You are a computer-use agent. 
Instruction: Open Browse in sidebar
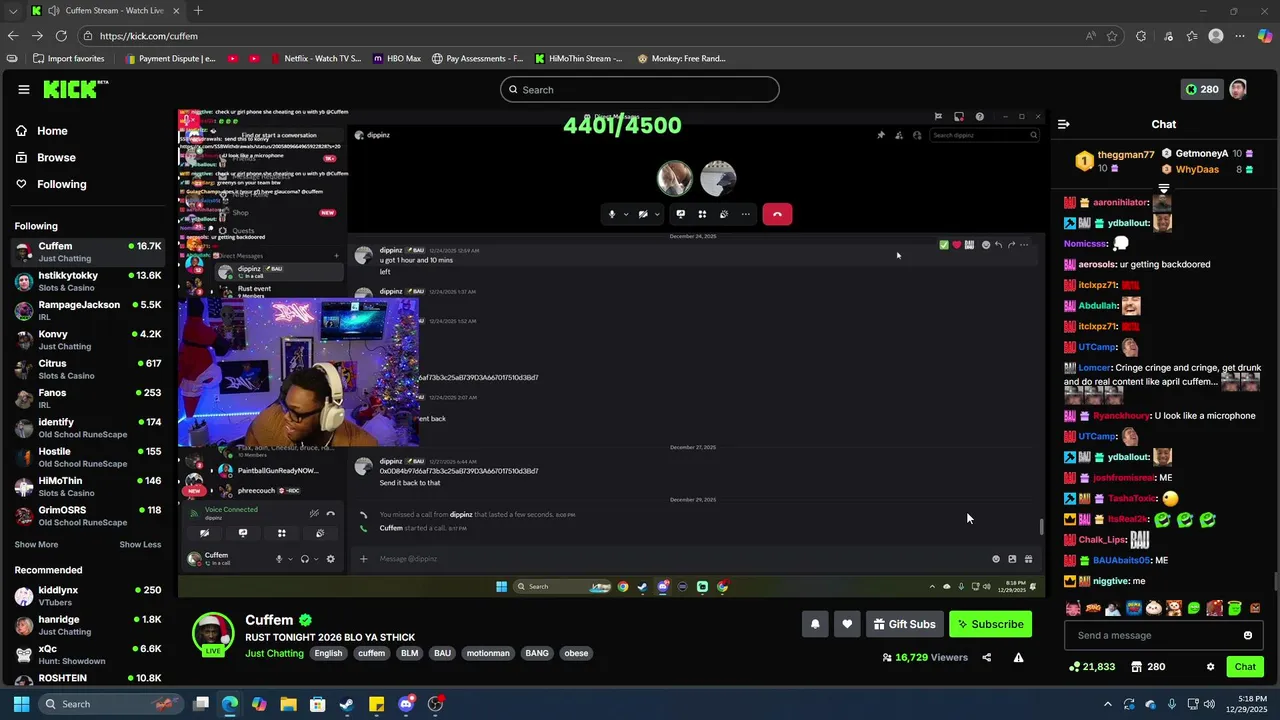pos(46,157)
